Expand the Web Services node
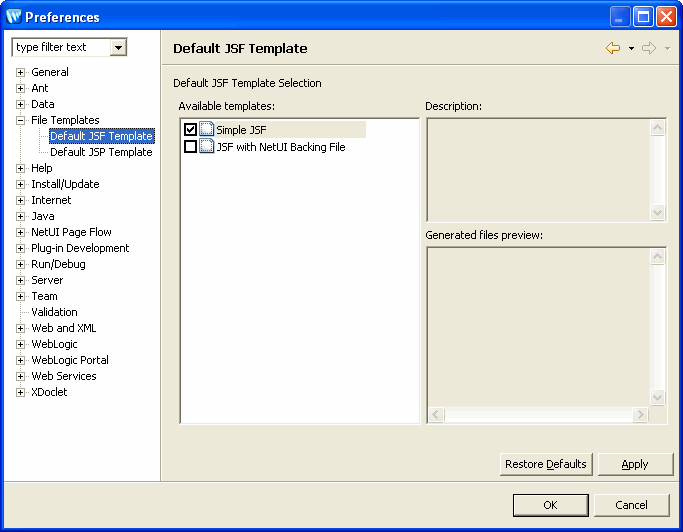The width and height of the screenshot is (683, 532). point(20,376)
